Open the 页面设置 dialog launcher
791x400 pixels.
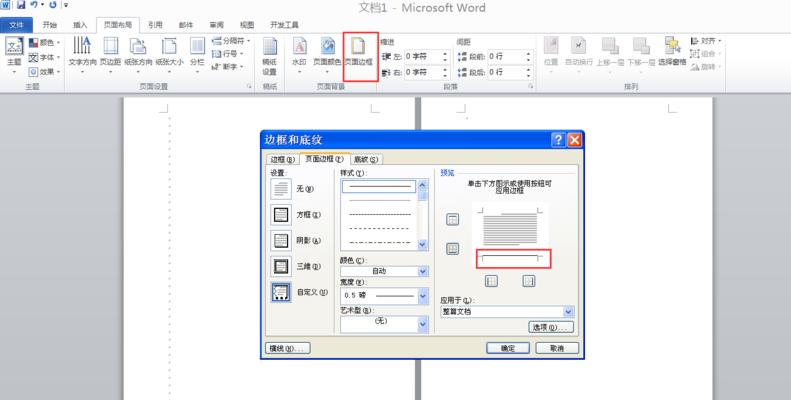[249, 87]
